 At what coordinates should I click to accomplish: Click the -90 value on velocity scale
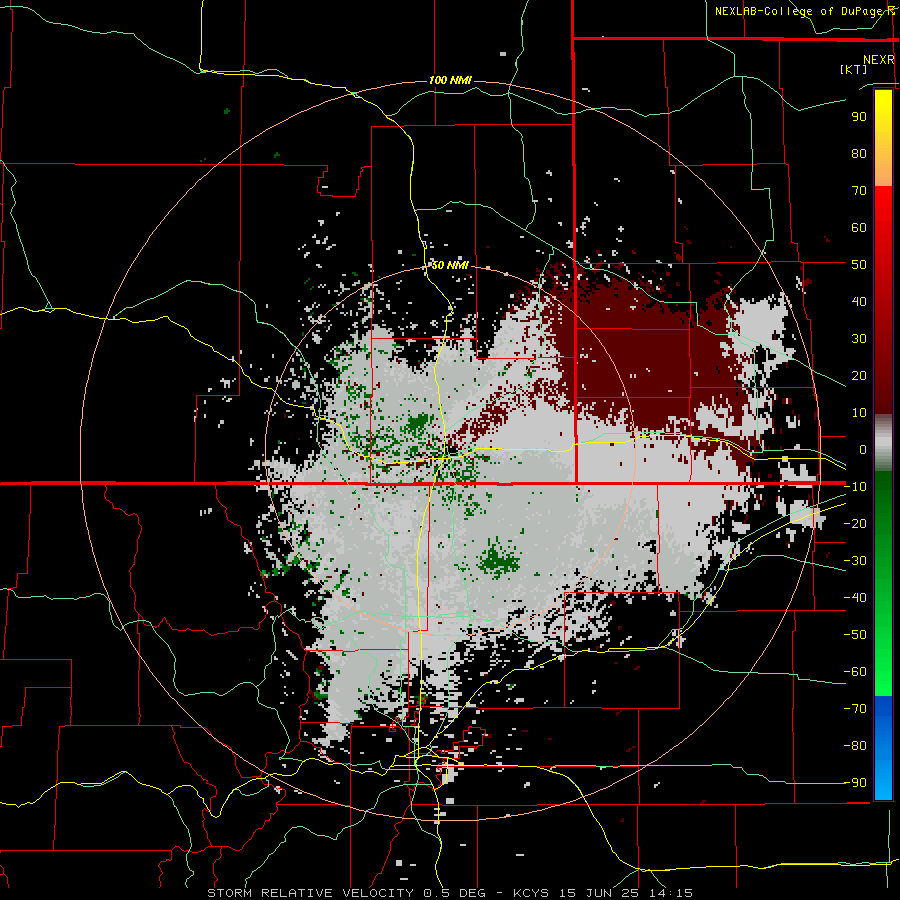coord(855,783)
